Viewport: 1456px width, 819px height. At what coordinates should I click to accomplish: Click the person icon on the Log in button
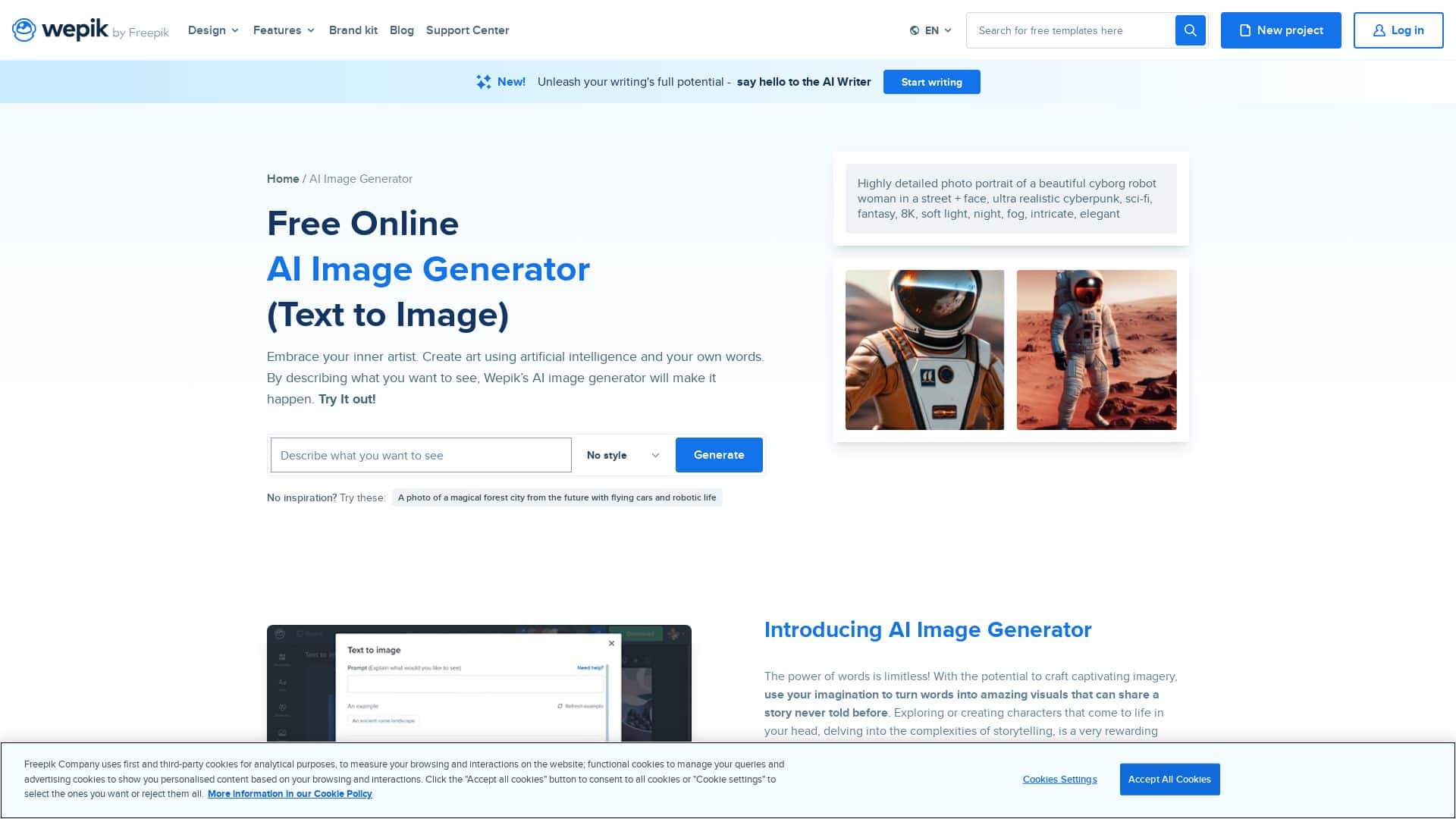pos(1378,30)
